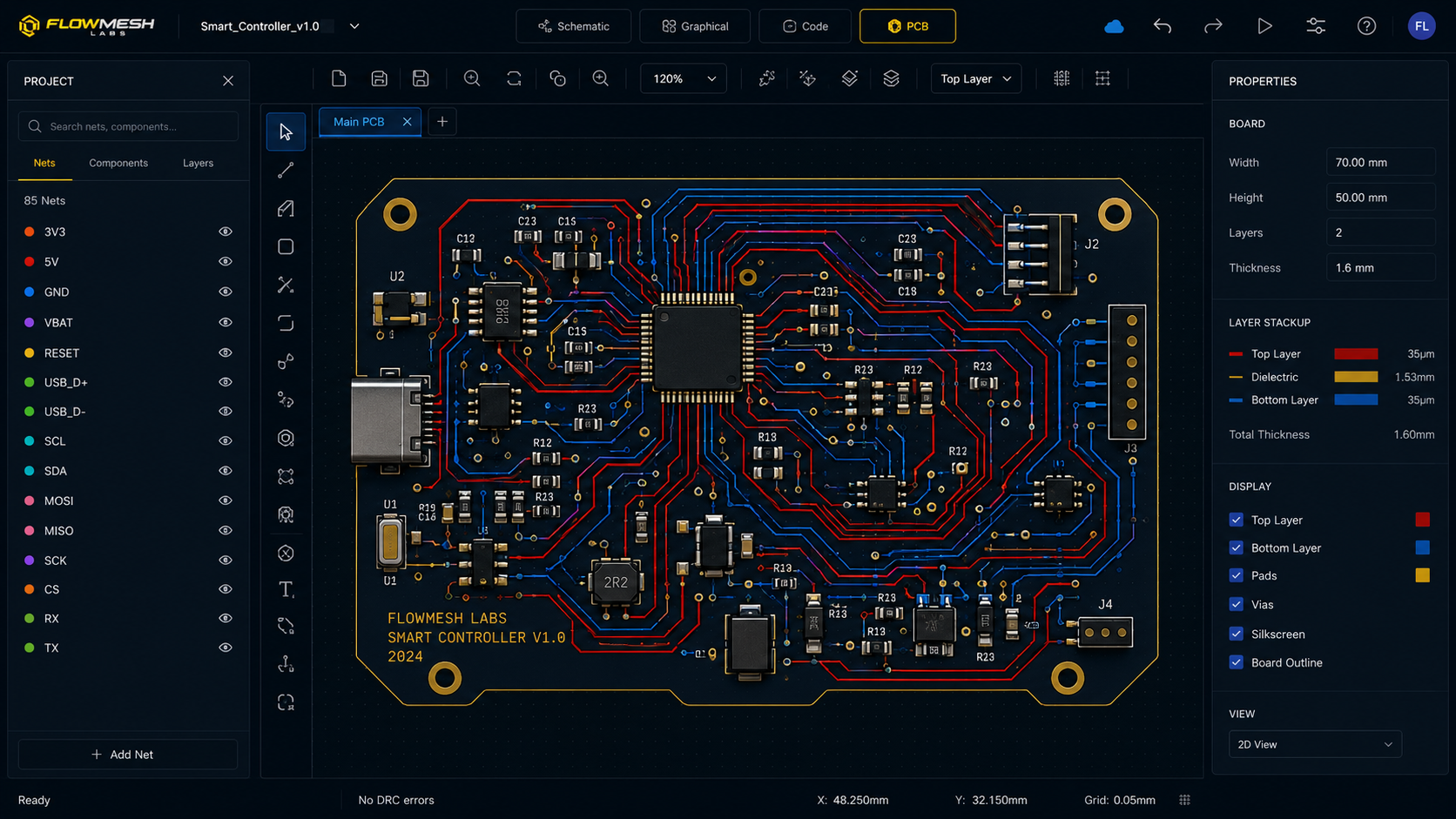
Task: Select the crossed-circle no-connect tool
Action: (x=286, y=554)
